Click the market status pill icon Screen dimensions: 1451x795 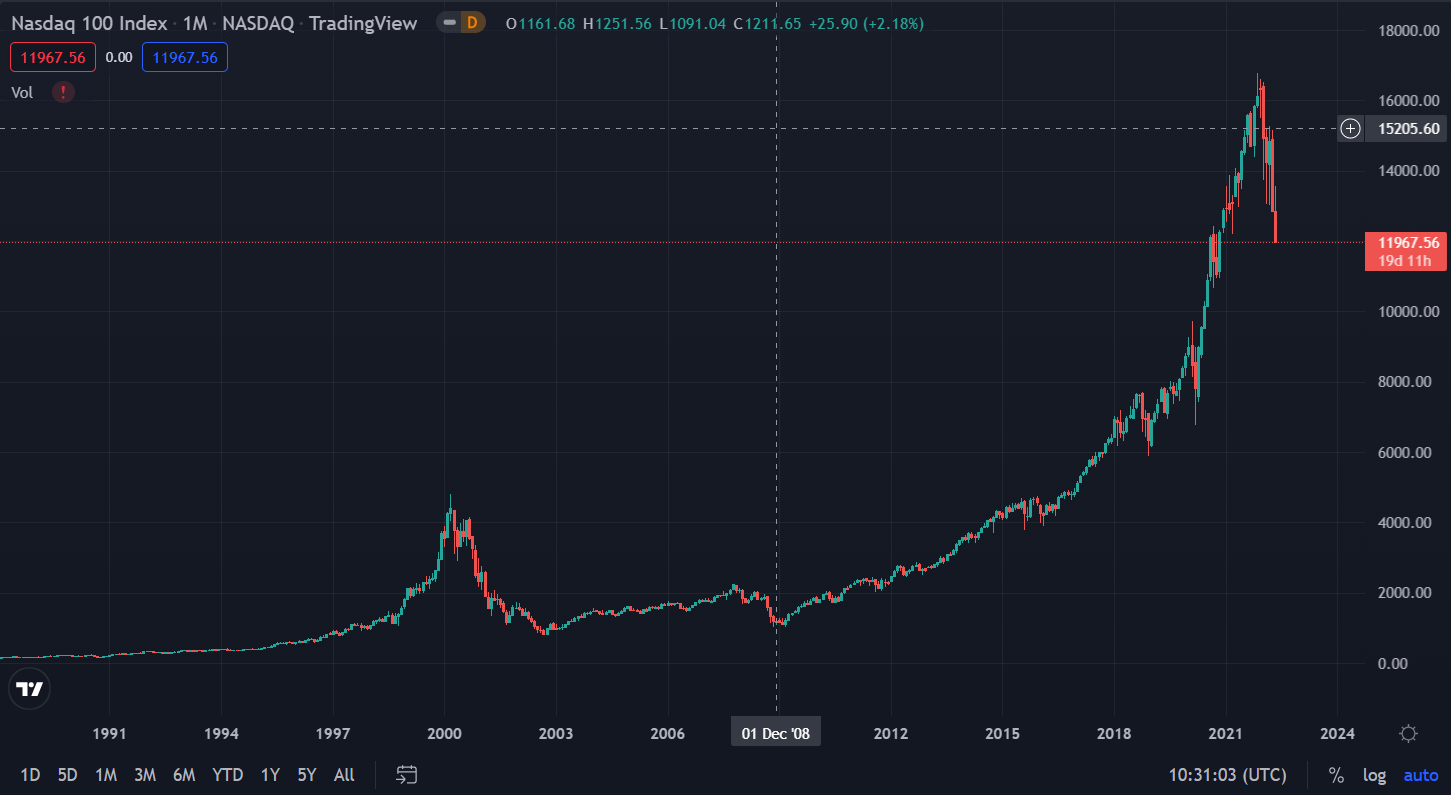pyautogui.click(x=450, y=23)
